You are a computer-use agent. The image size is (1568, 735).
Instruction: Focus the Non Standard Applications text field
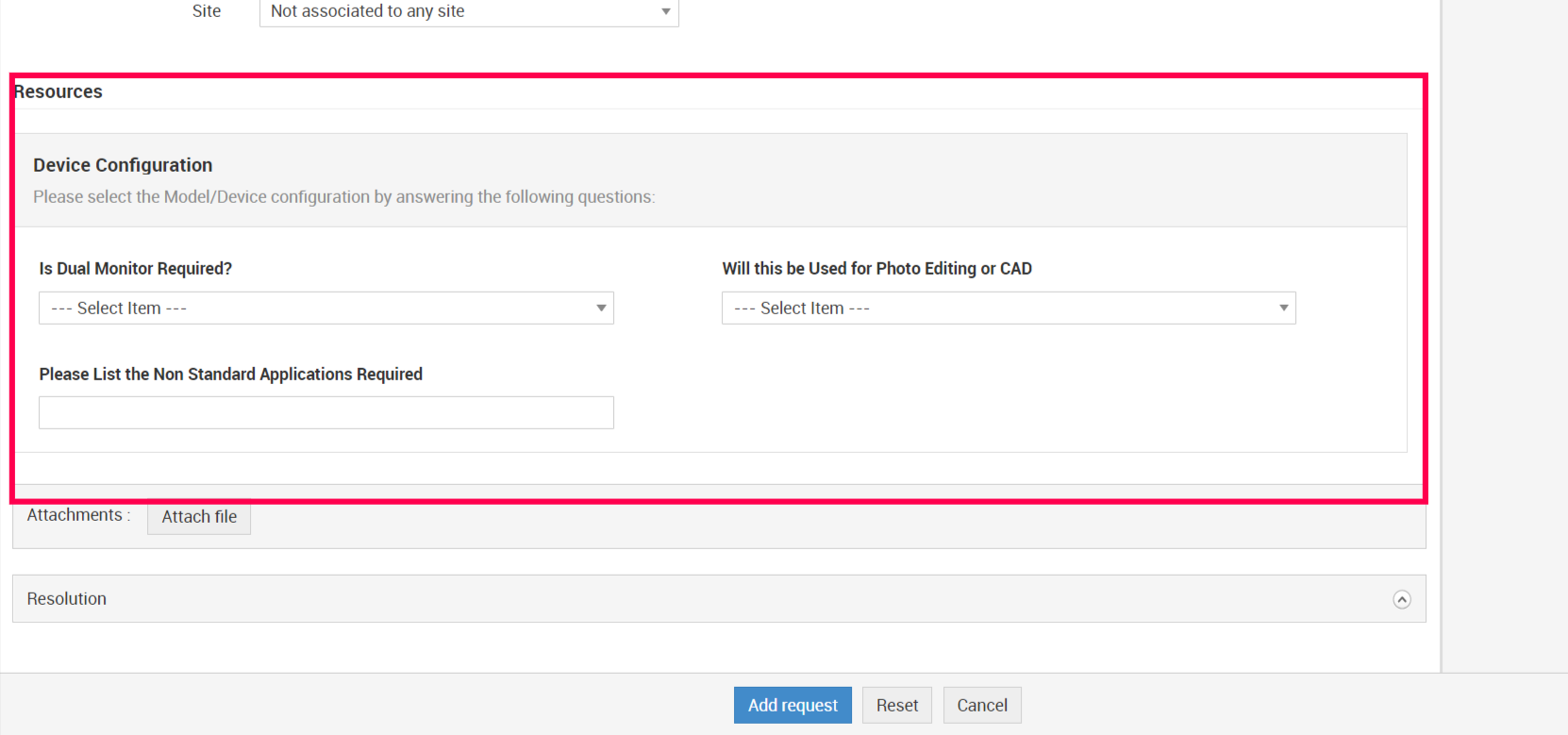click(325, 413)
